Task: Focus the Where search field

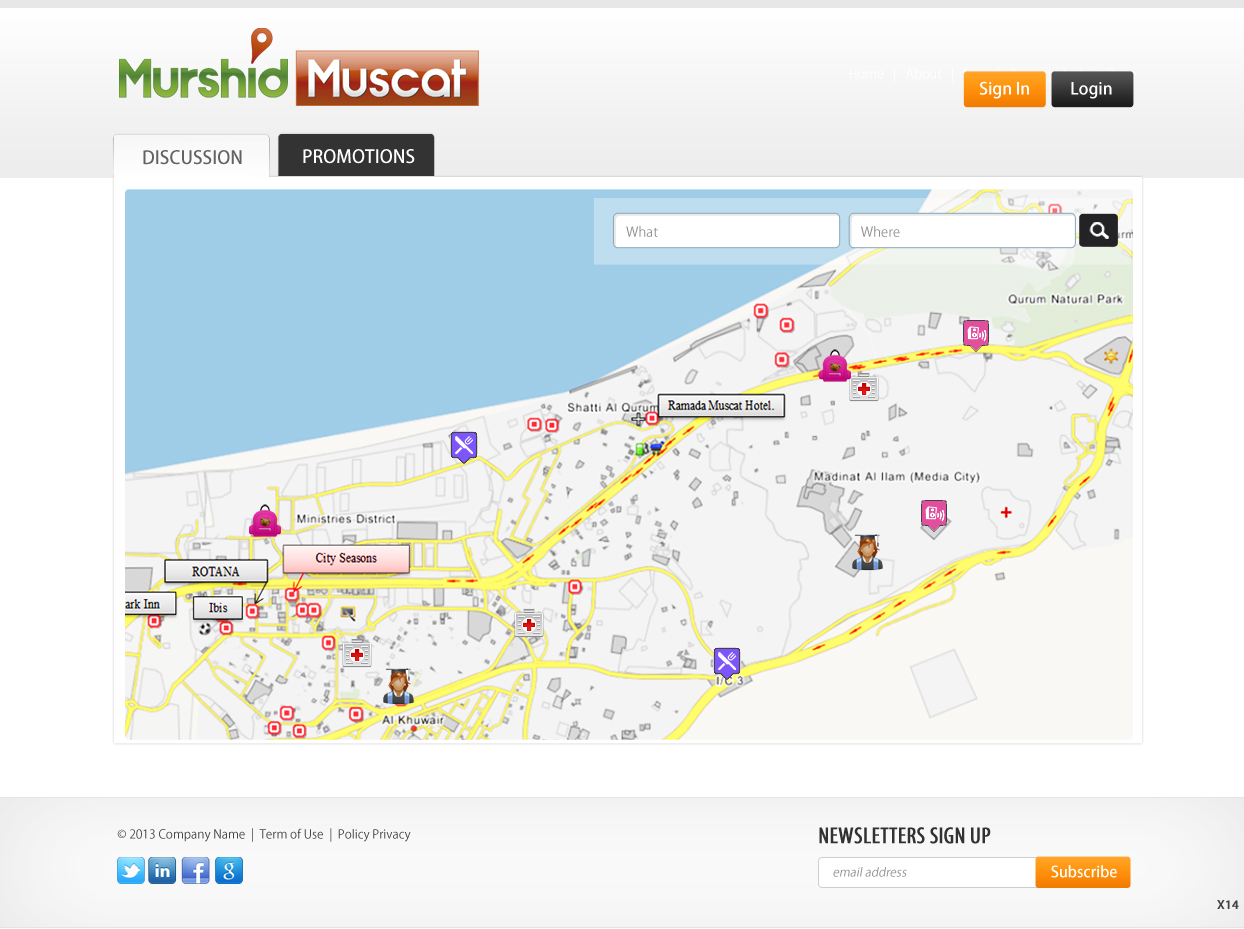Action: [x=962, y=231]
